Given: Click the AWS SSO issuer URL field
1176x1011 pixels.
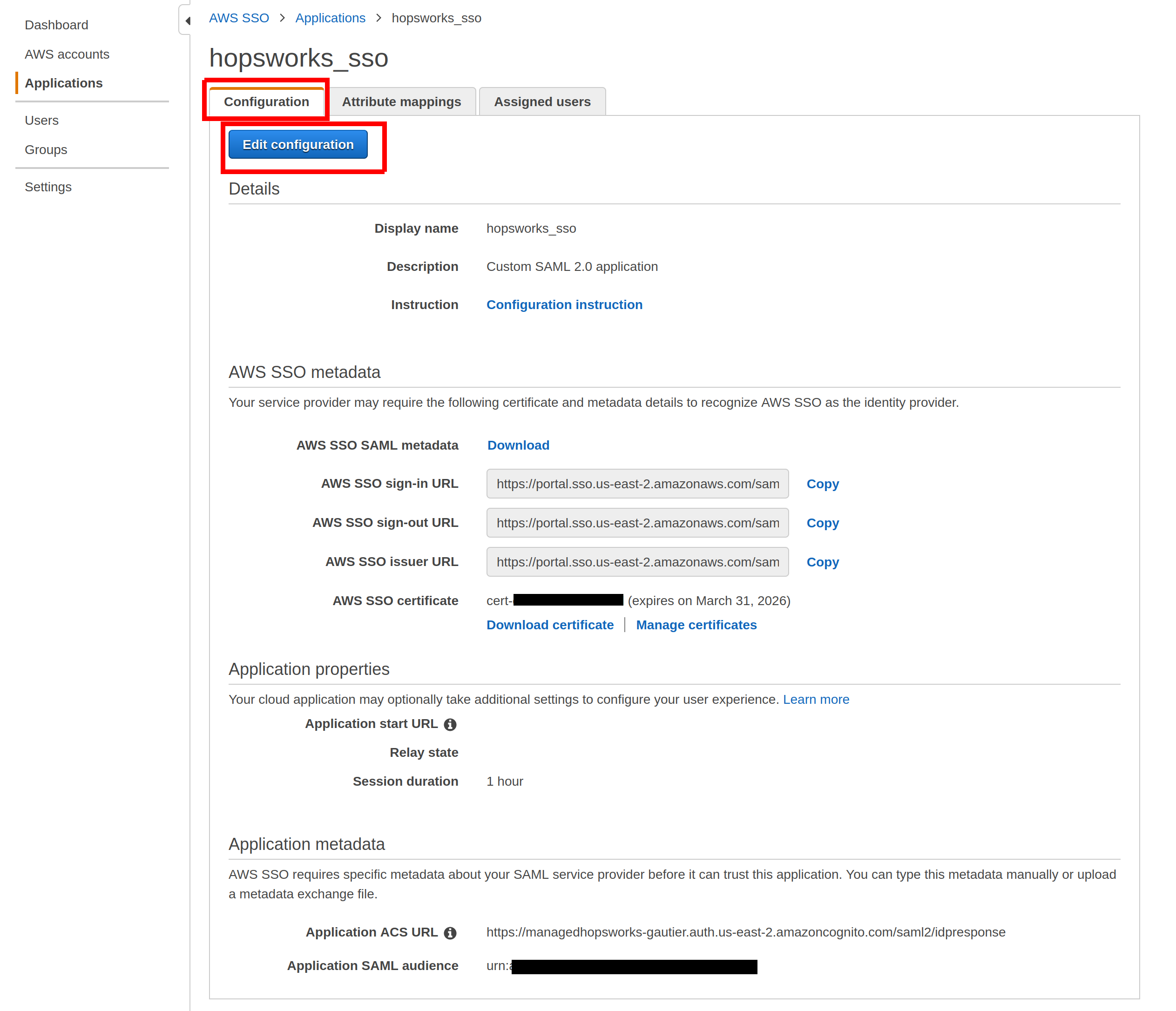Looking at the screenshot, I should click(637, 562).
